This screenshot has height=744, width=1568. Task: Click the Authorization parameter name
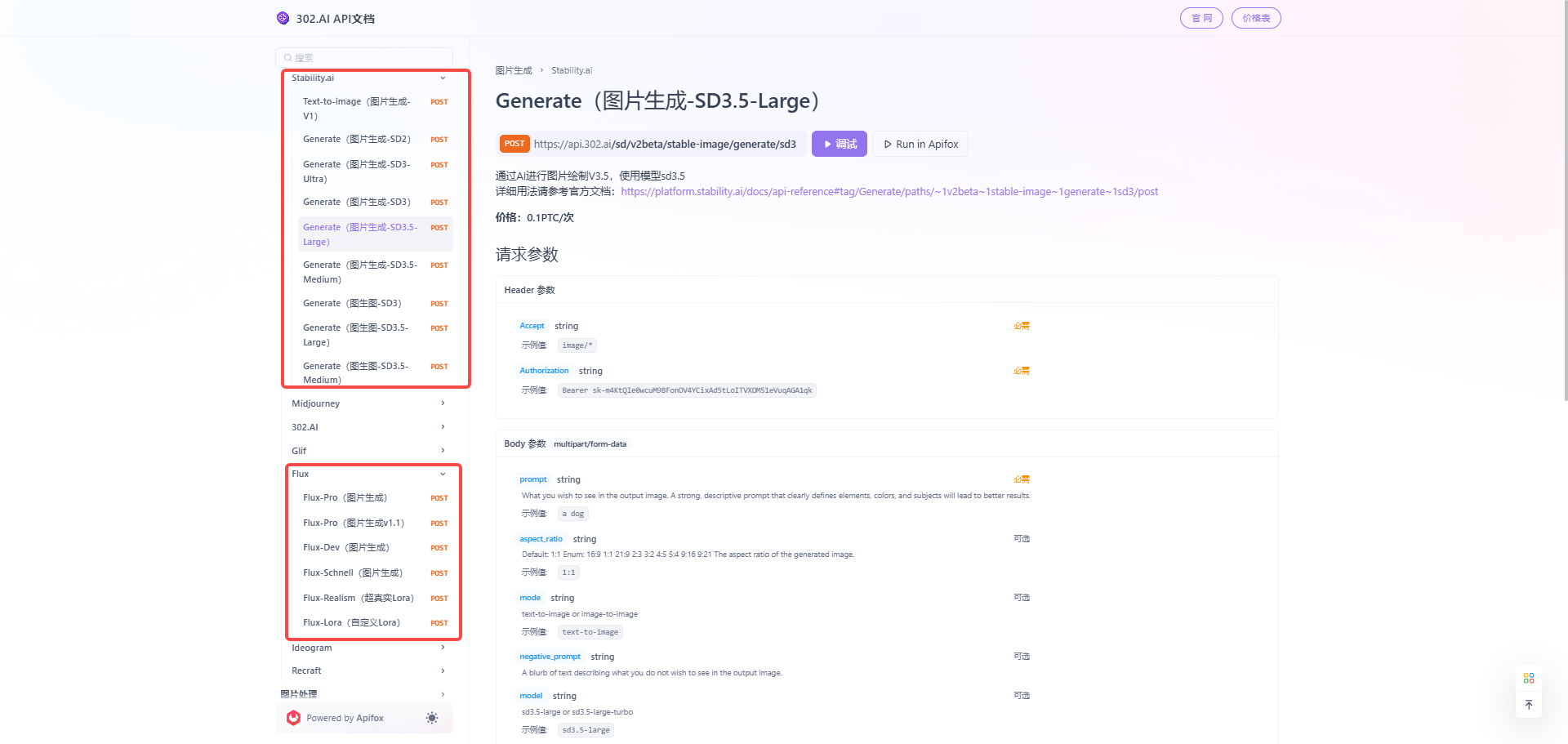tap(544, 371)
